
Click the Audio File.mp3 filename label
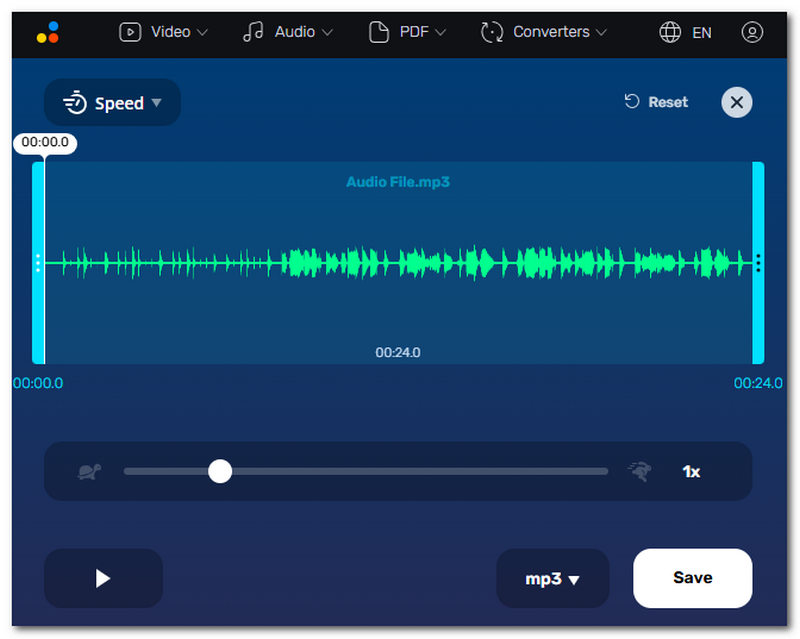(398, 182)
